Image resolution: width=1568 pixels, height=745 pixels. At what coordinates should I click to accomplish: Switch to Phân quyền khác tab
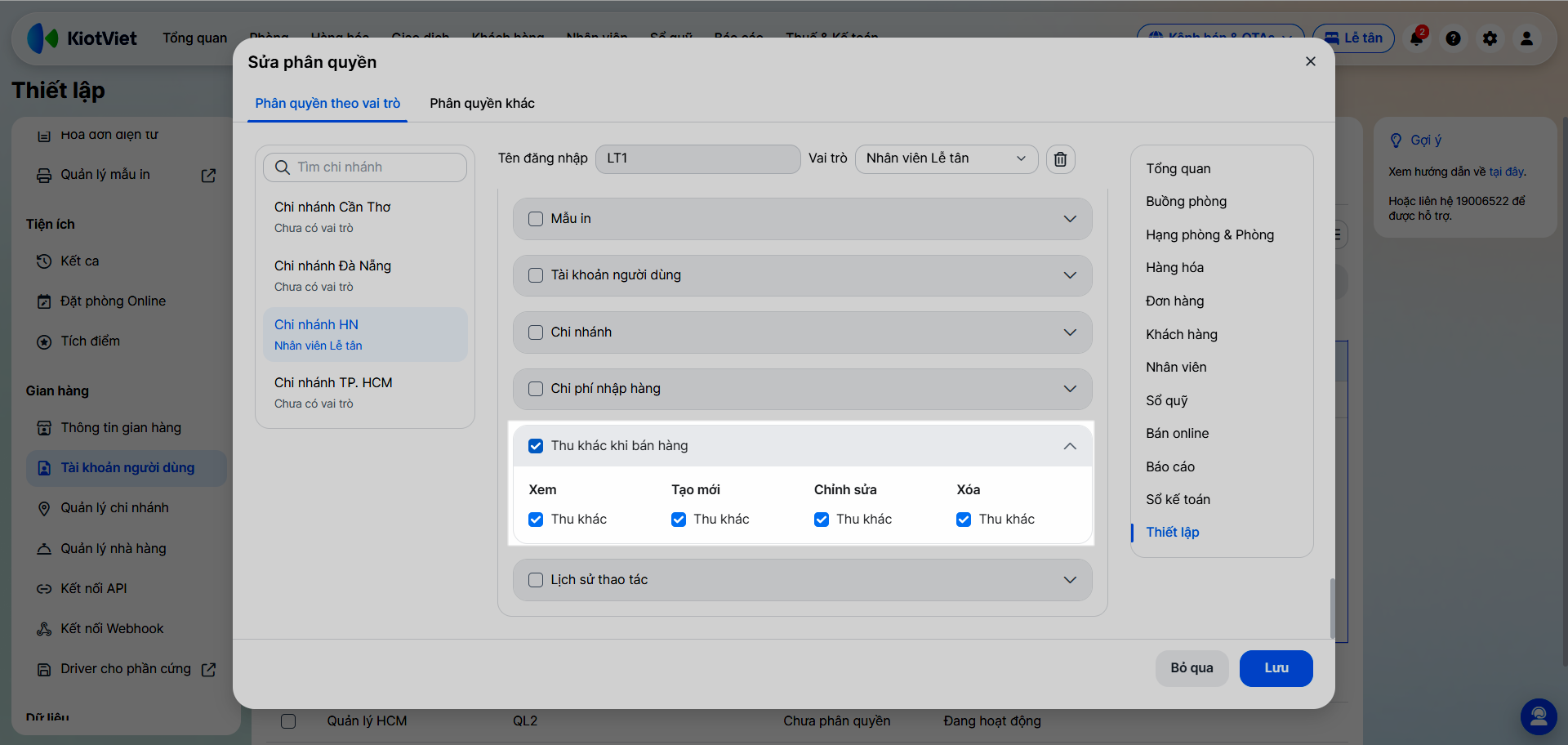(482, 104)
